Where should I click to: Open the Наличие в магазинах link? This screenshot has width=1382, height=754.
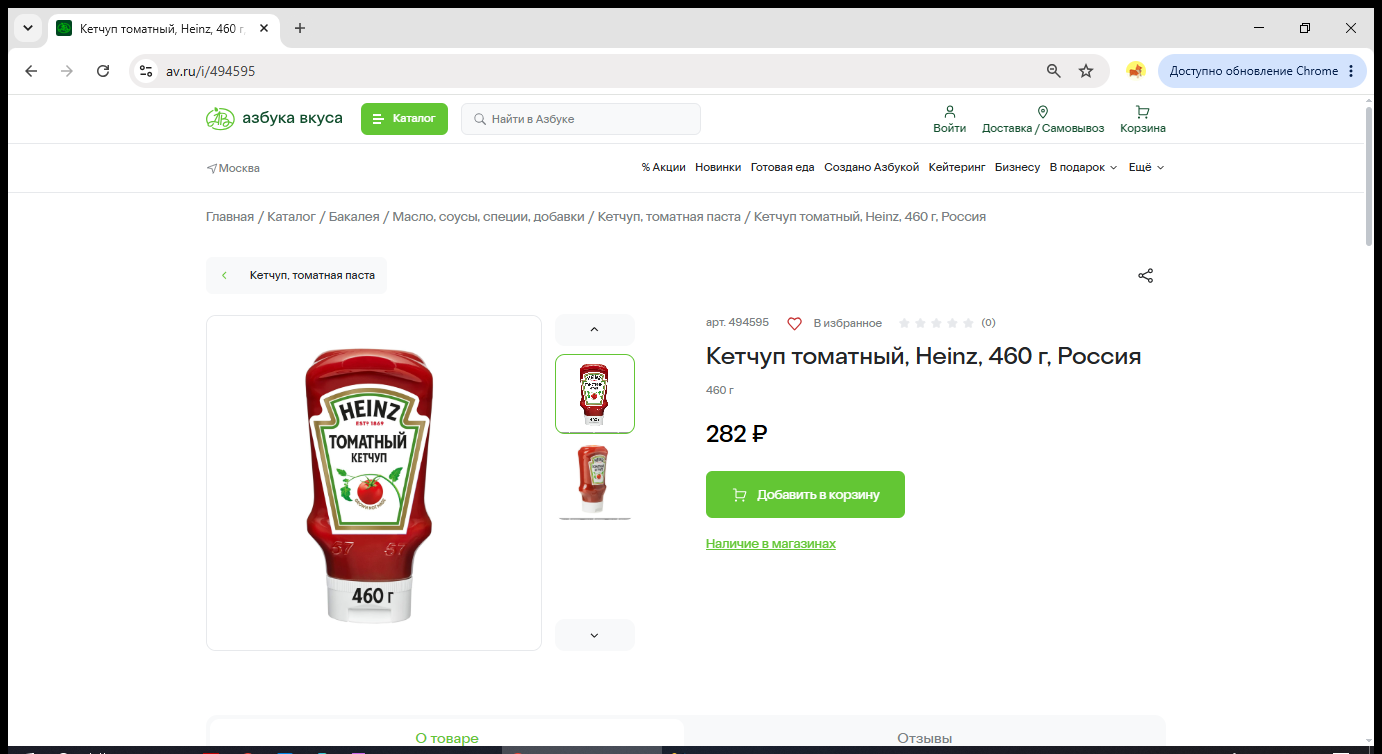(771, 544)
